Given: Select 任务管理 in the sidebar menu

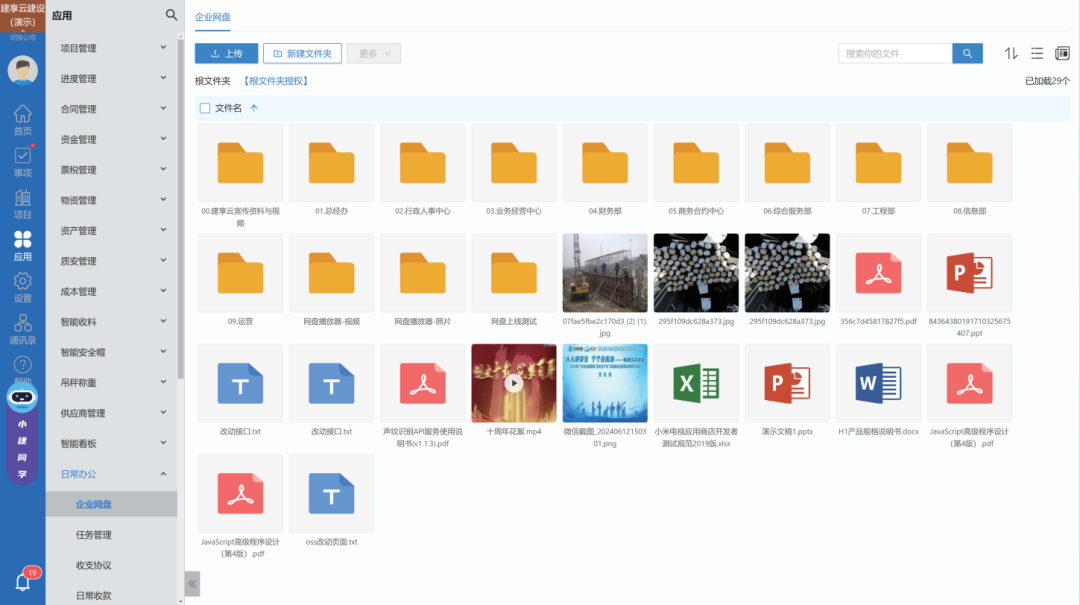Looking at the screenshot, I should [94, 535].
